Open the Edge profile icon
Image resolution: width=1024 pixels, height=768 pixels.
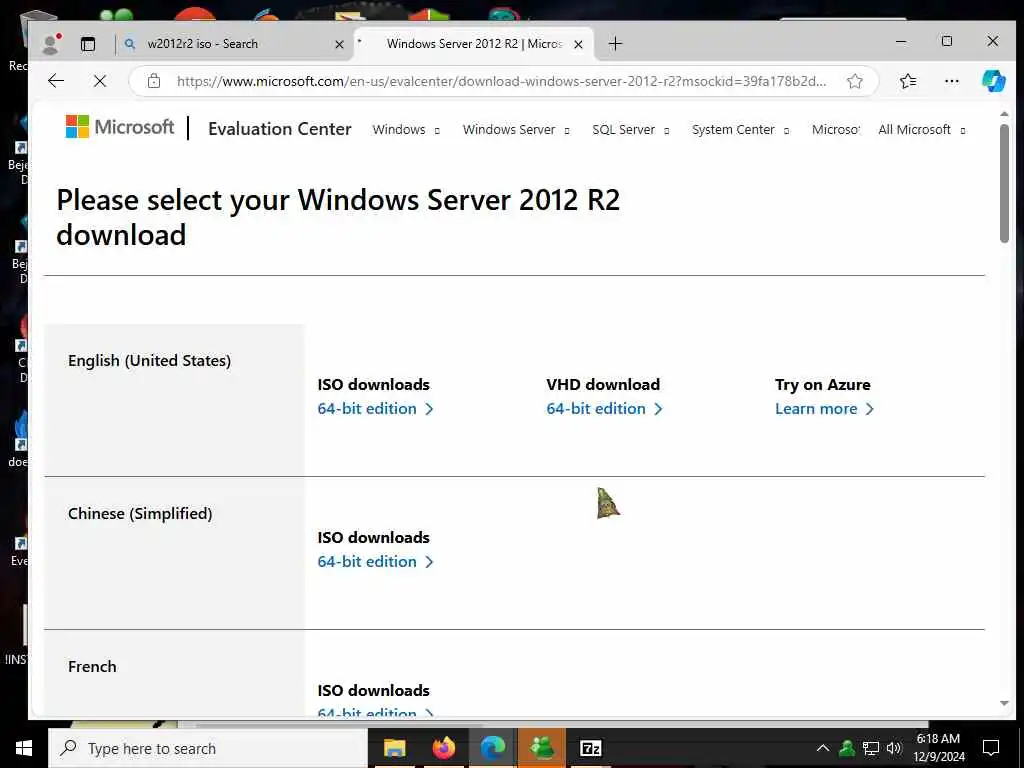pos(50,44)
